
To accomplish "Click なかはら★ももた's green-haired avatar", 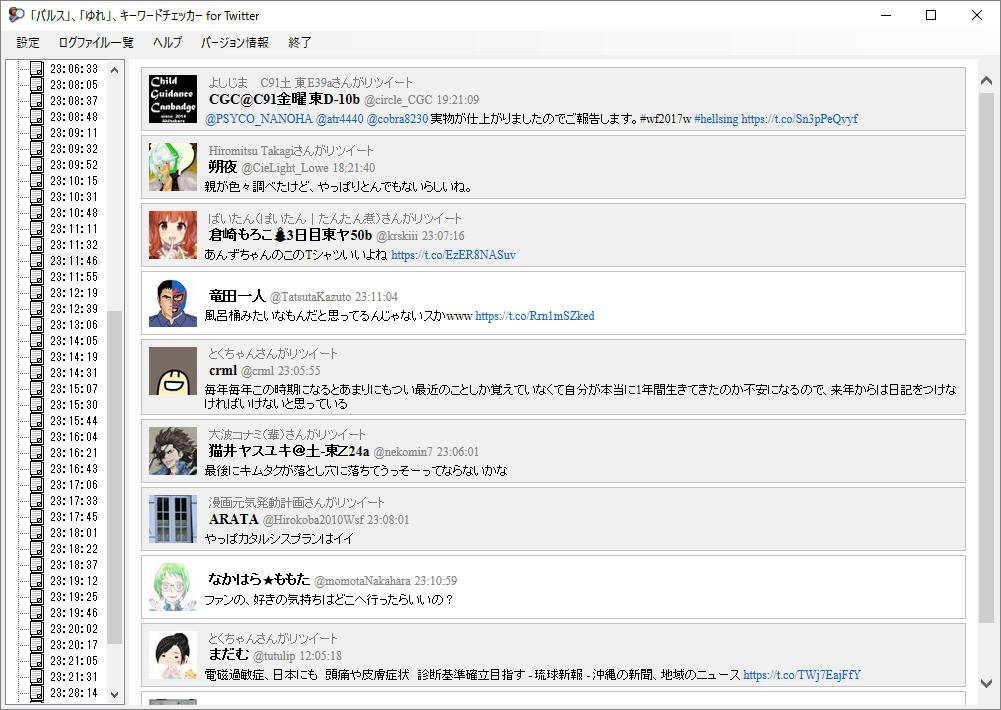I will click(x=173, y=587).
